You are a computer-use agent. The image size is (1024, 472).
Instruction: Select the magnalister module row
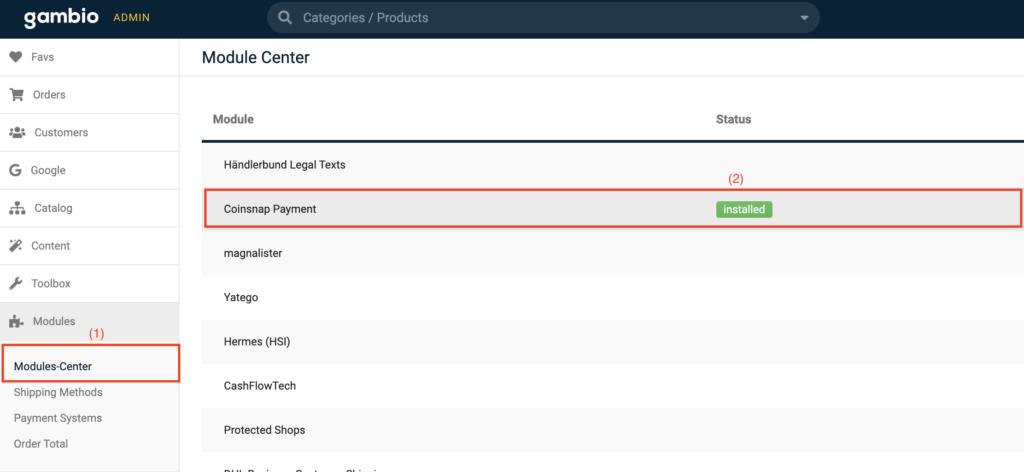click(x=450, y=253)
